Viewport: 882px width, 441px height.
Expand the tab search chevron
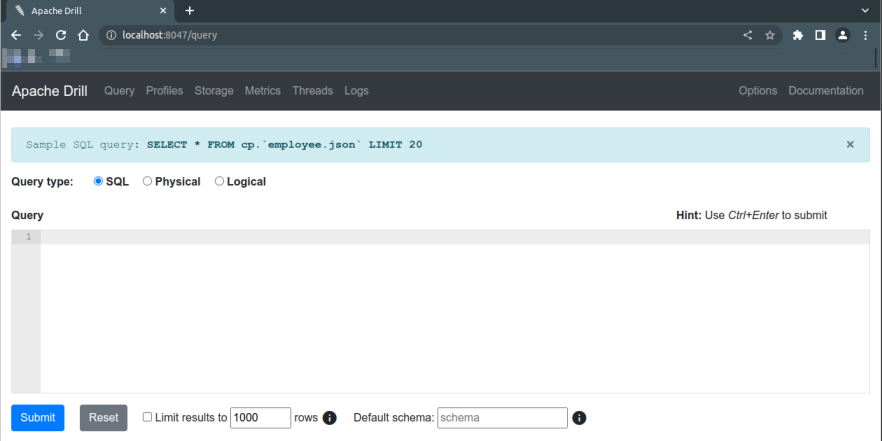(x=865, y=10)
